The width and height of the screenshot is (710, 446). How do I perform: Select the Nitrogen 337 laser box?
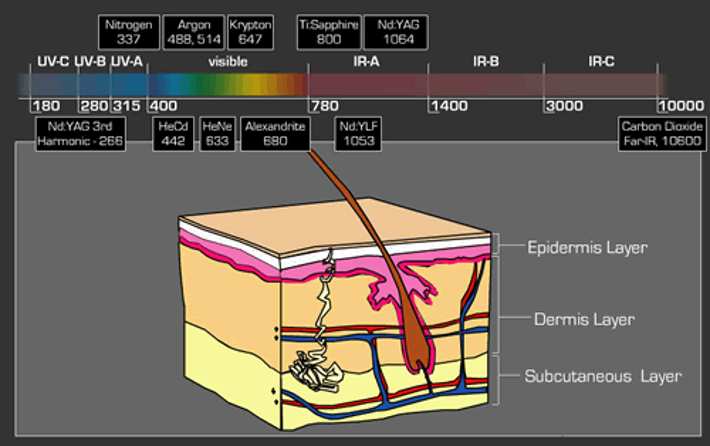pyautogui.click(x=129, y=32)
